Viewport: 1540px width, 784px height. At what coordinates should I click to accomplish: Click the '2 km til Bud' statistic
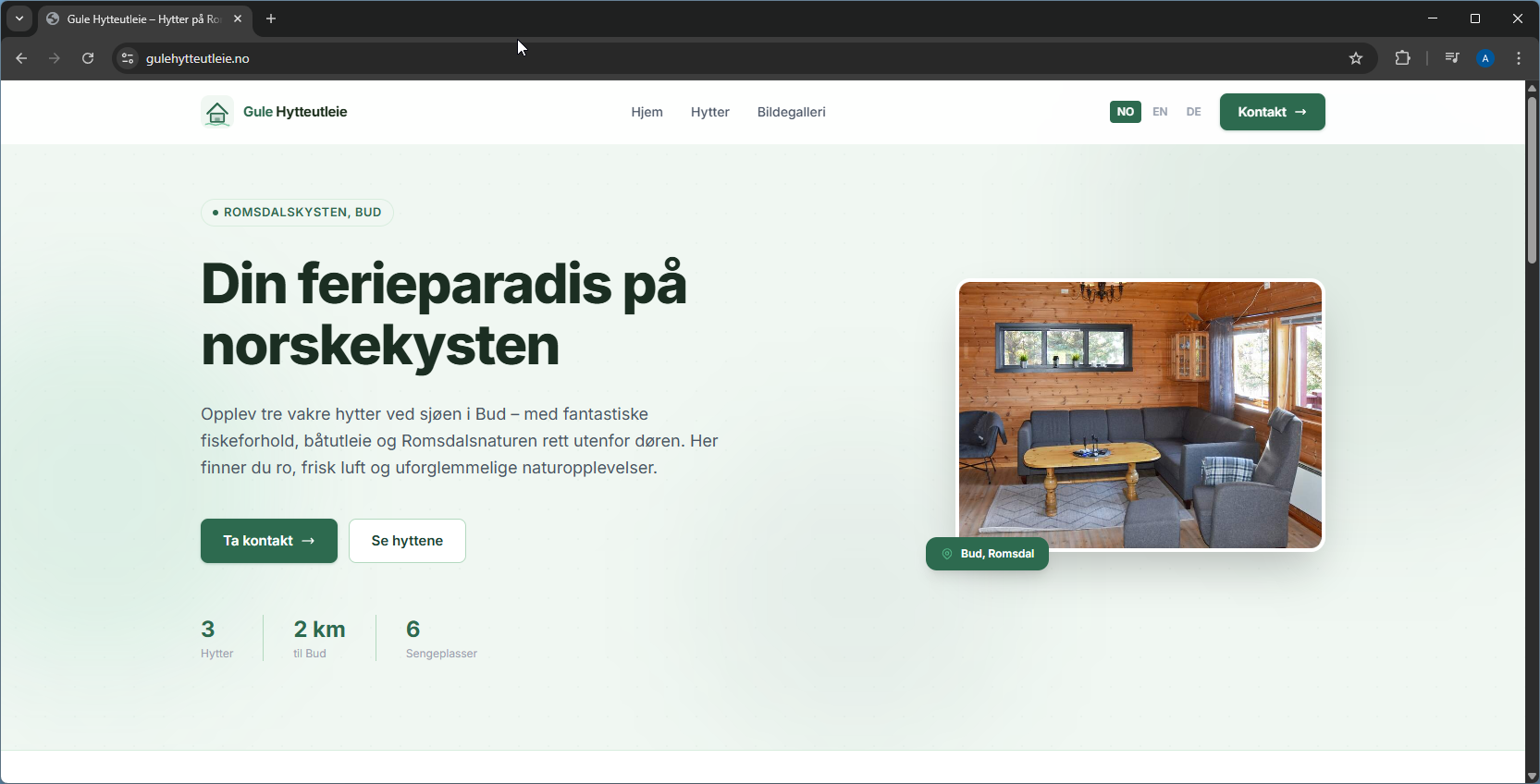coord(319,638)
